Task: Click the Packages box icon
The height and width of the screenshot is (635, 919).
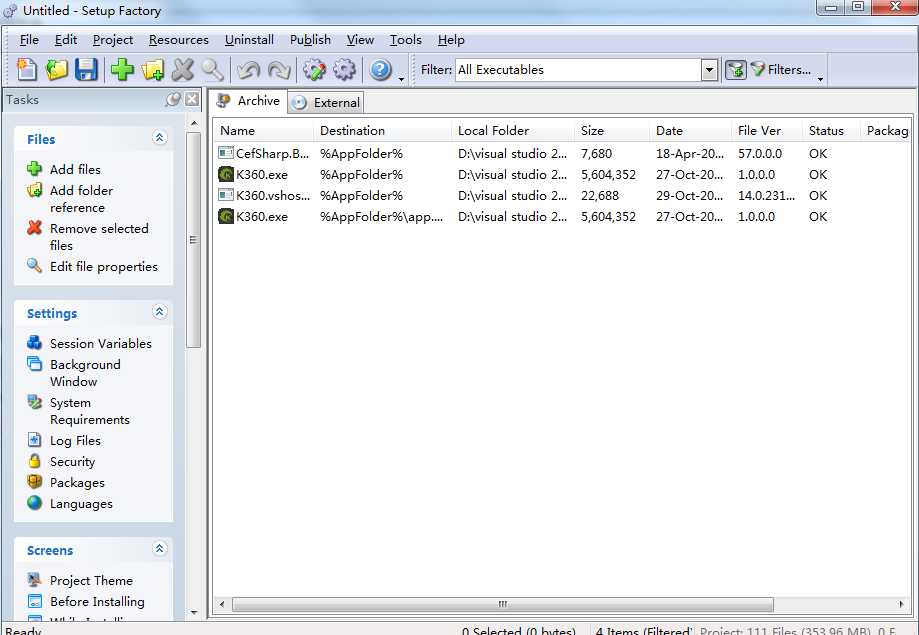Action: click(35, 482)
